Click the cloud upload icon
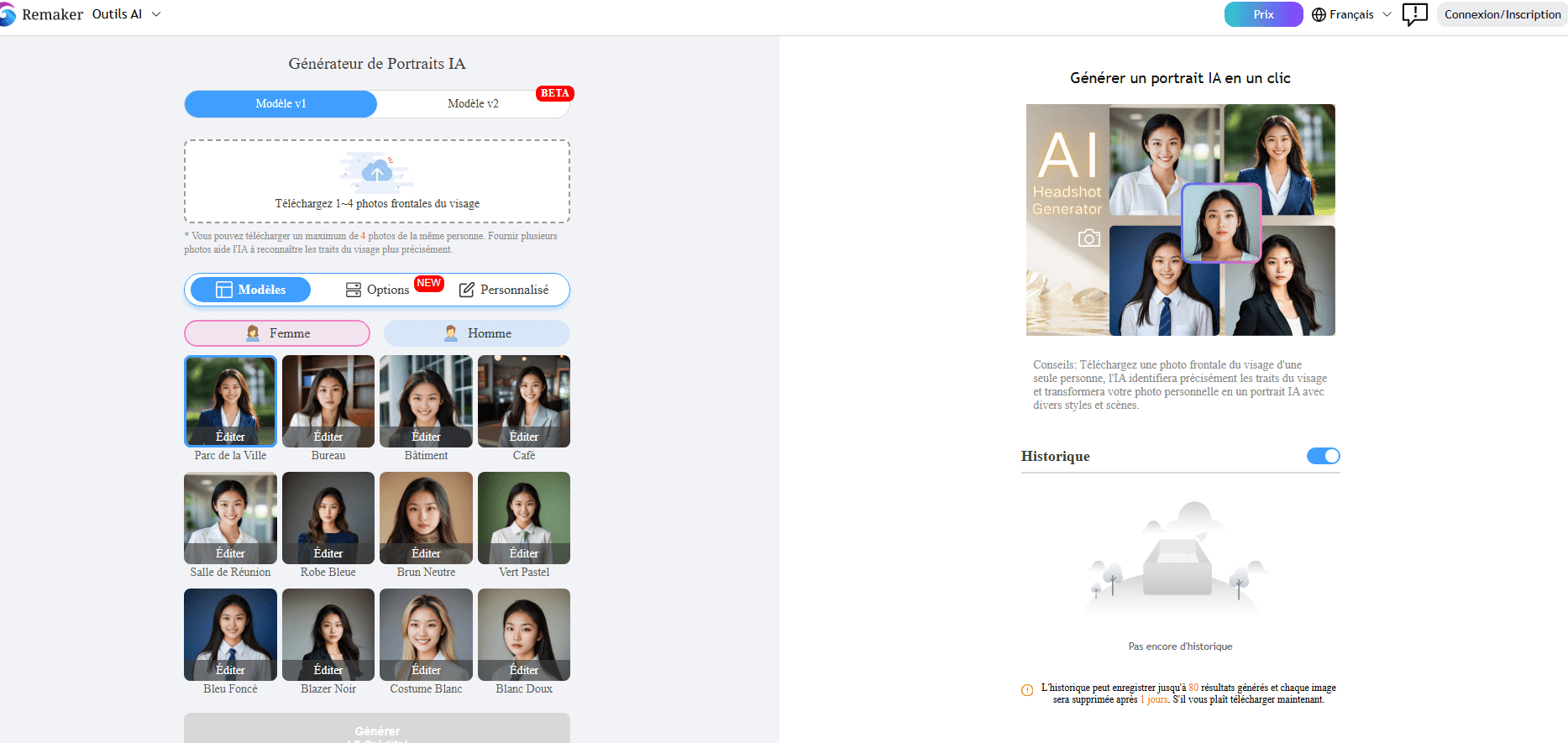Image resolution: width=1568 pixels, height=743 pixels. [x=377, y=172]
